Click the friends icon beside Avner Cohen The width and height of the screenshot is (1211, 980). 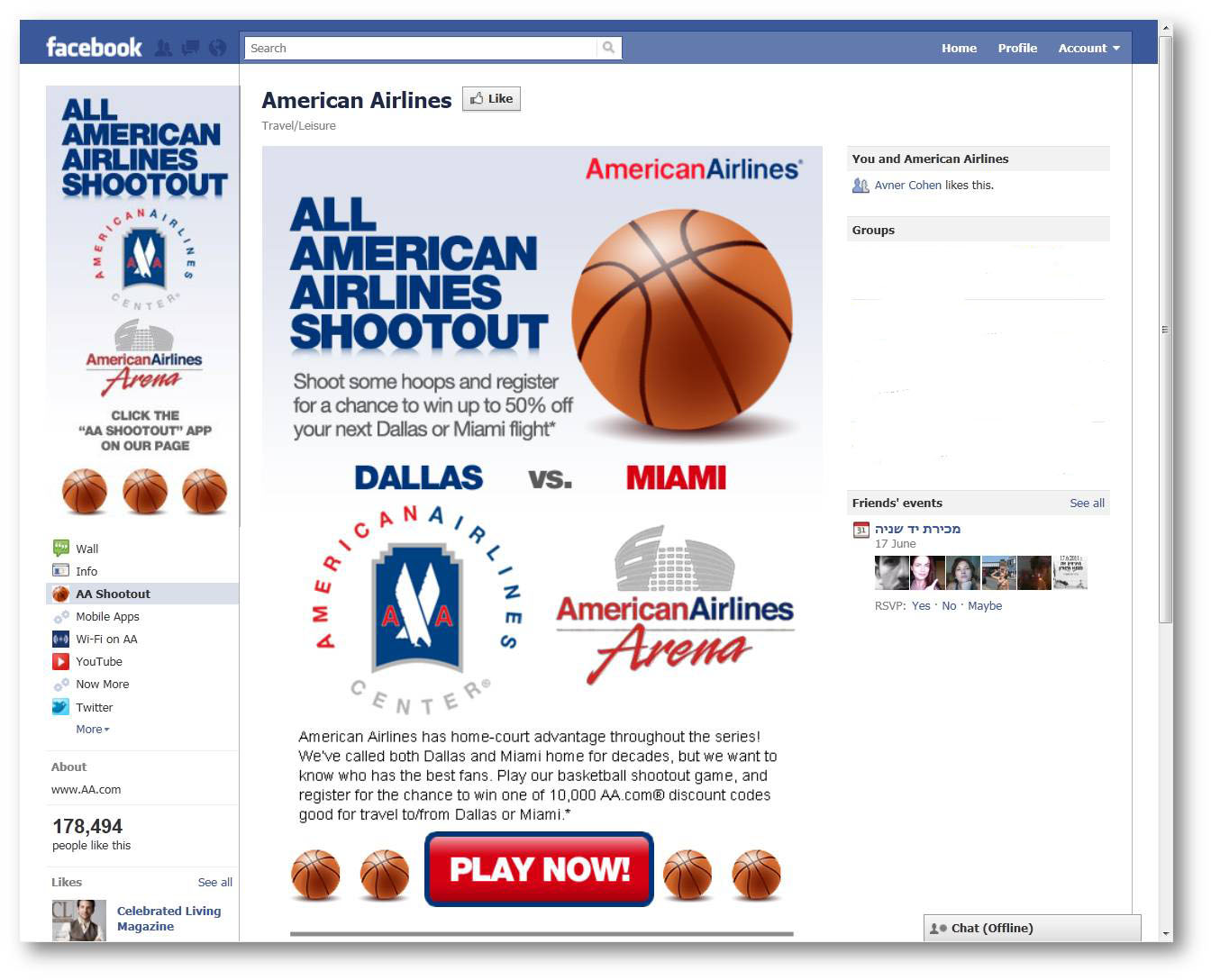[x=860, y=186]
